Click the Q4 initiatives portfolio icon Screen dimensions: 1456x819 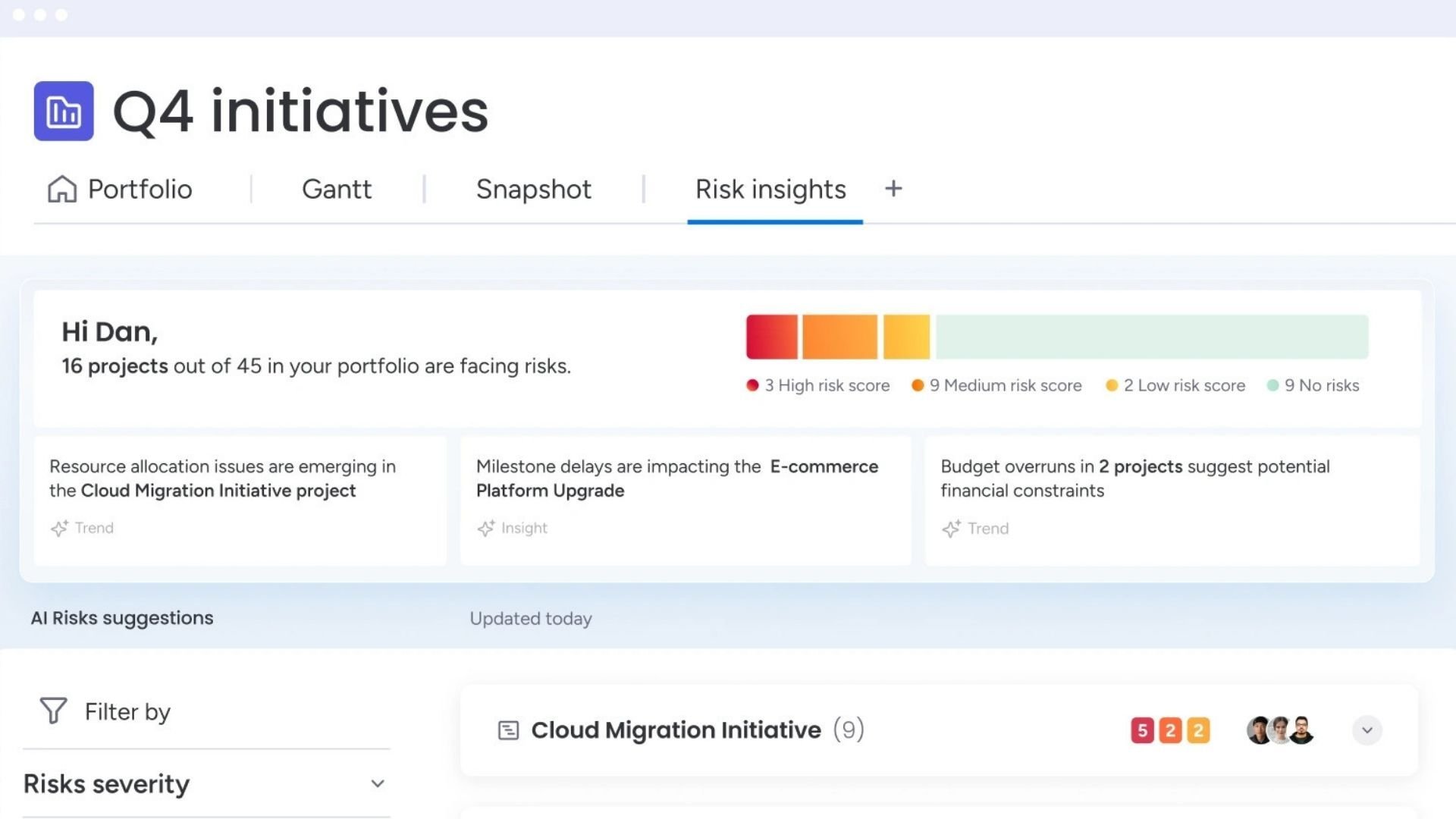63,112
